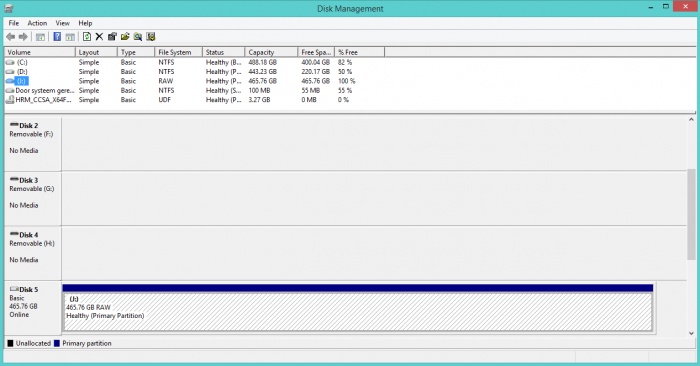
Task: Click the Back arrow toolbar icon
Action: point(11,37)
